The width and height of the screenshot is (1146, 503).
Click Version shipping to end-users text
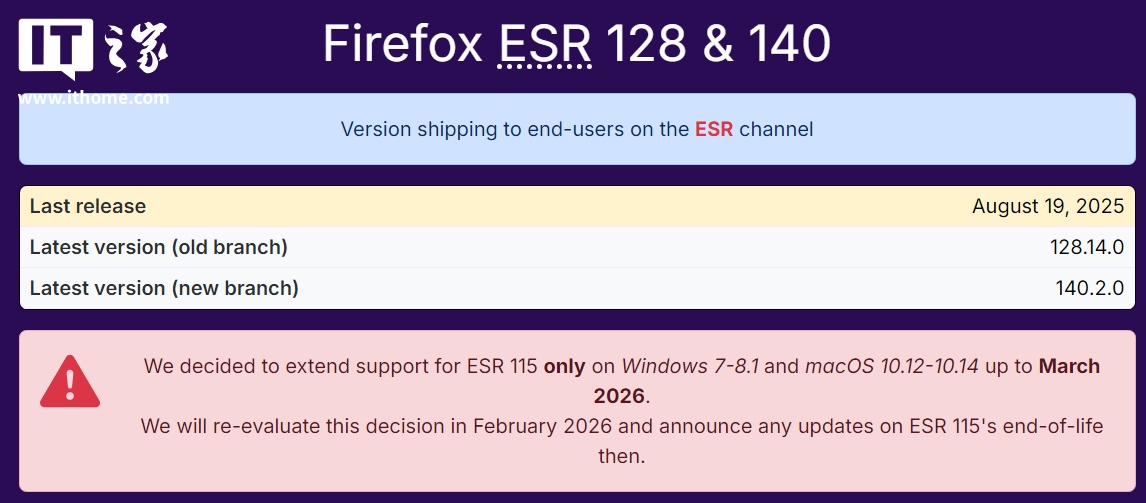[x=515, y=129]
